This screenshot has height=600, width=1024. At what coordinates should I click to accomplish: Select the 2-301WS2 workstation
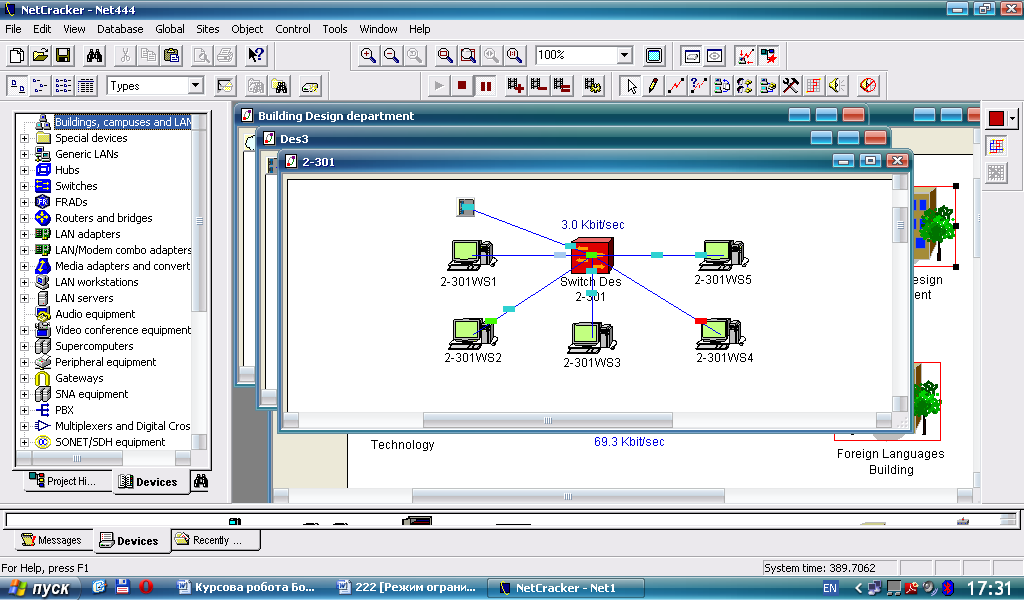473,334
